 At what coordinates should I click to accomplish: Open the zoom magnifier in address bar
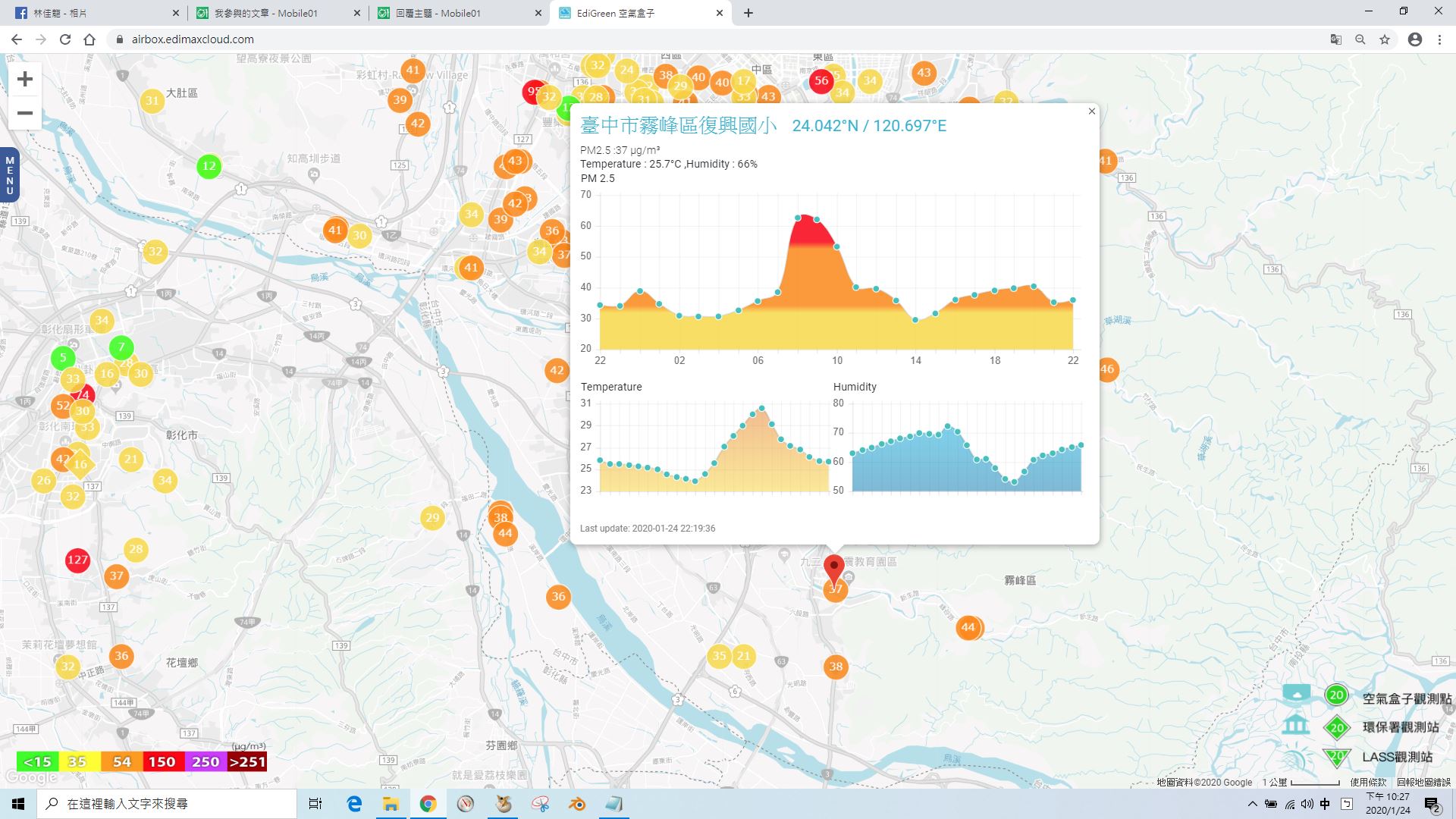(1360, 39)
